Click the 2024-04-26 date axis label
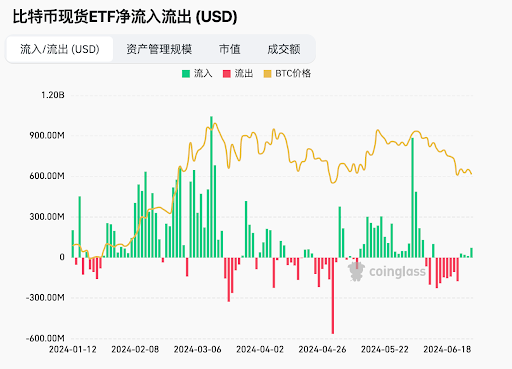Image resolution: width=512 pixels, height=369 pixels. pos(322,349)
